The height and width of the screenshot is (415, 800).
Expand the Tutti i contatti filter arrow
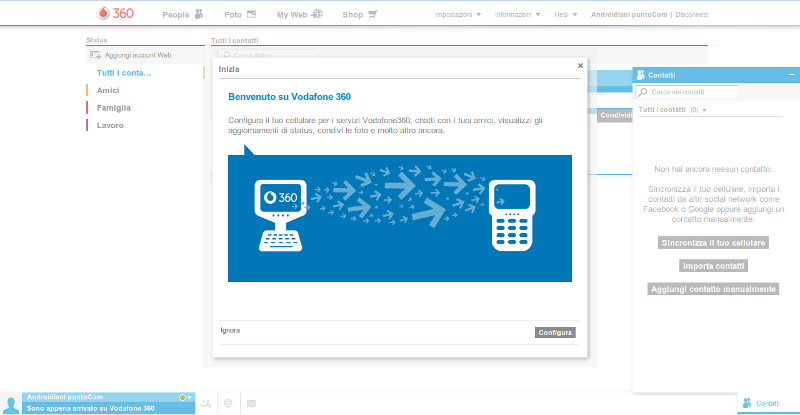pyautogui.click(x=704, y=110)
